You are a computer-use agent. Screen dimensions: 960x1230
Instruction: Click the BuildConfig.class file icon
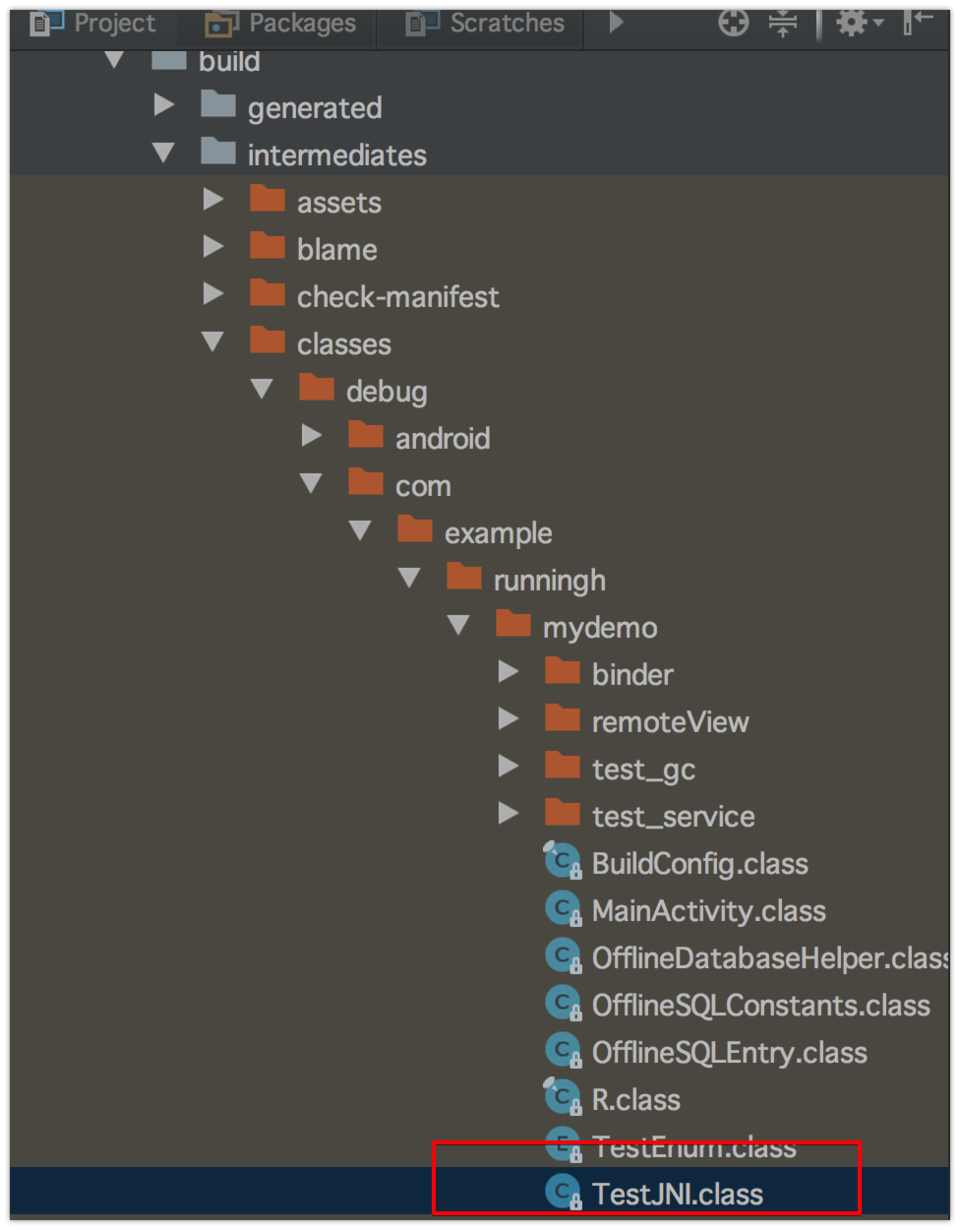tap(563, 862)
